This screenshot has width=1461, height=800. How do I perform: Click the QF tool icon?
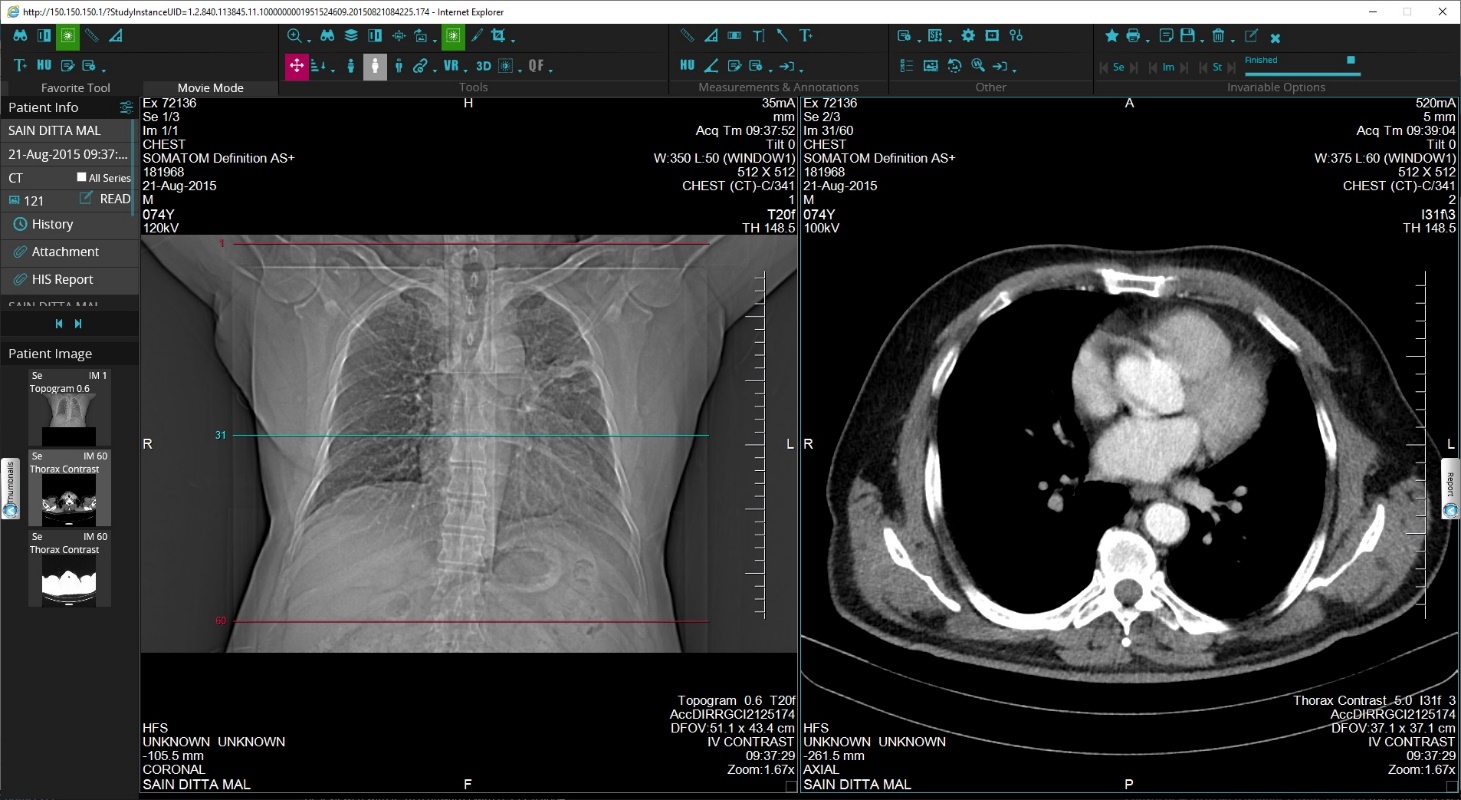536,65
